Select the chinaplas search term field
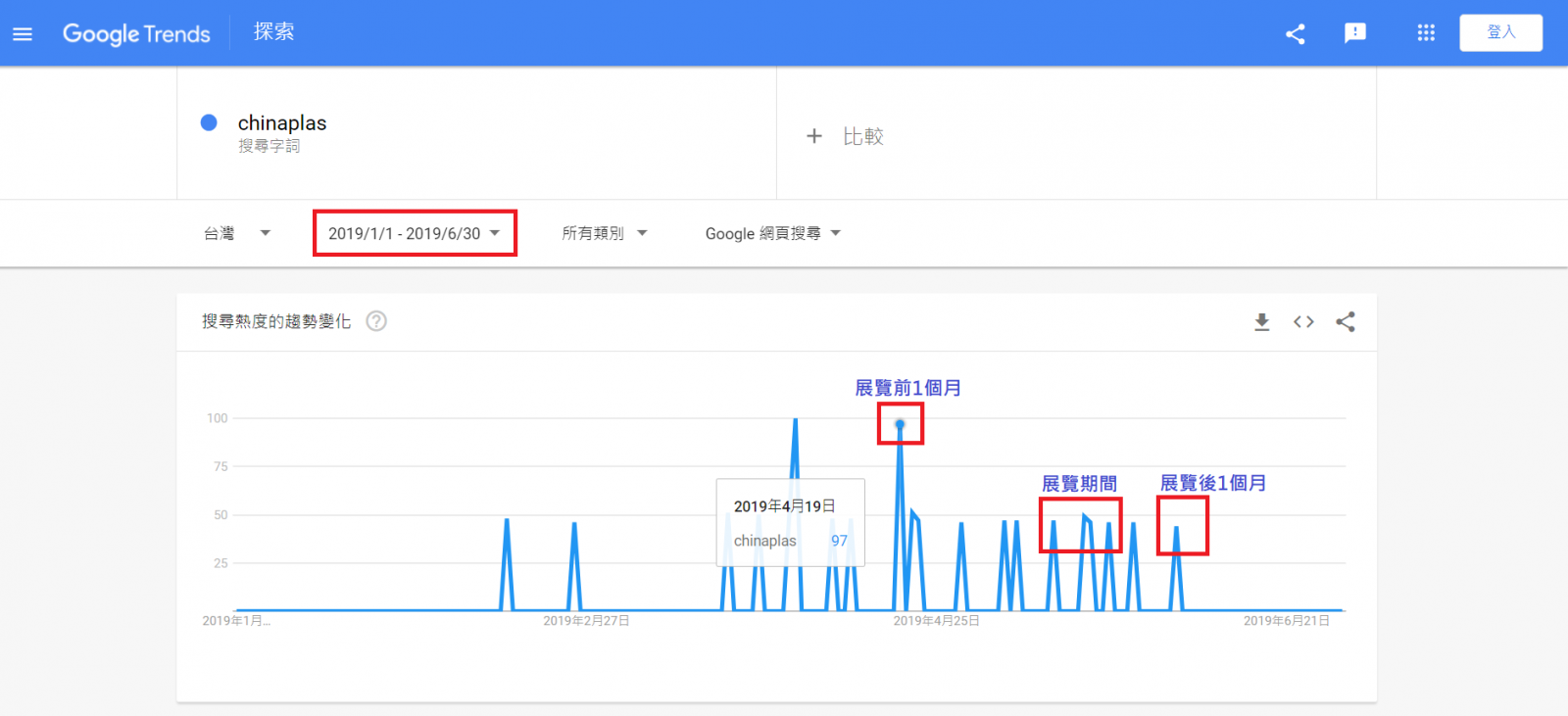The image size is (1568, 716). pos(476,133)
